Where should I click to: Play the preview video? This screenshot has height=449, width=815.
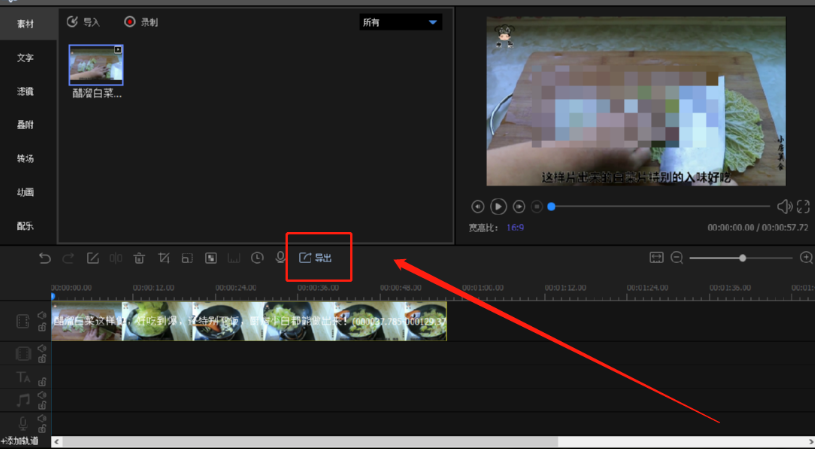[498, 206]
